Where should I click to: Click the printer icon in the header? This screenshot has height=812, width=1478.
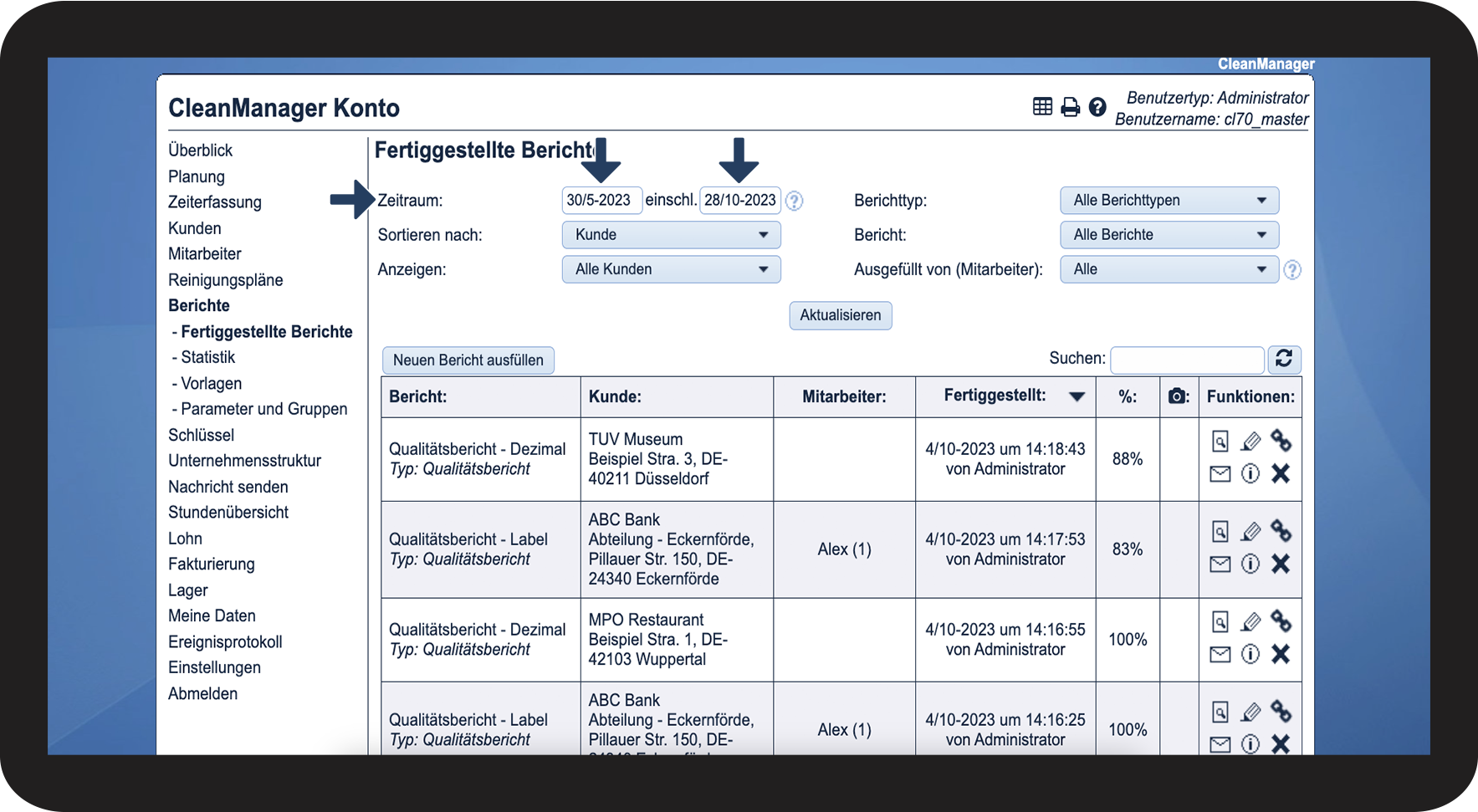1071,107
